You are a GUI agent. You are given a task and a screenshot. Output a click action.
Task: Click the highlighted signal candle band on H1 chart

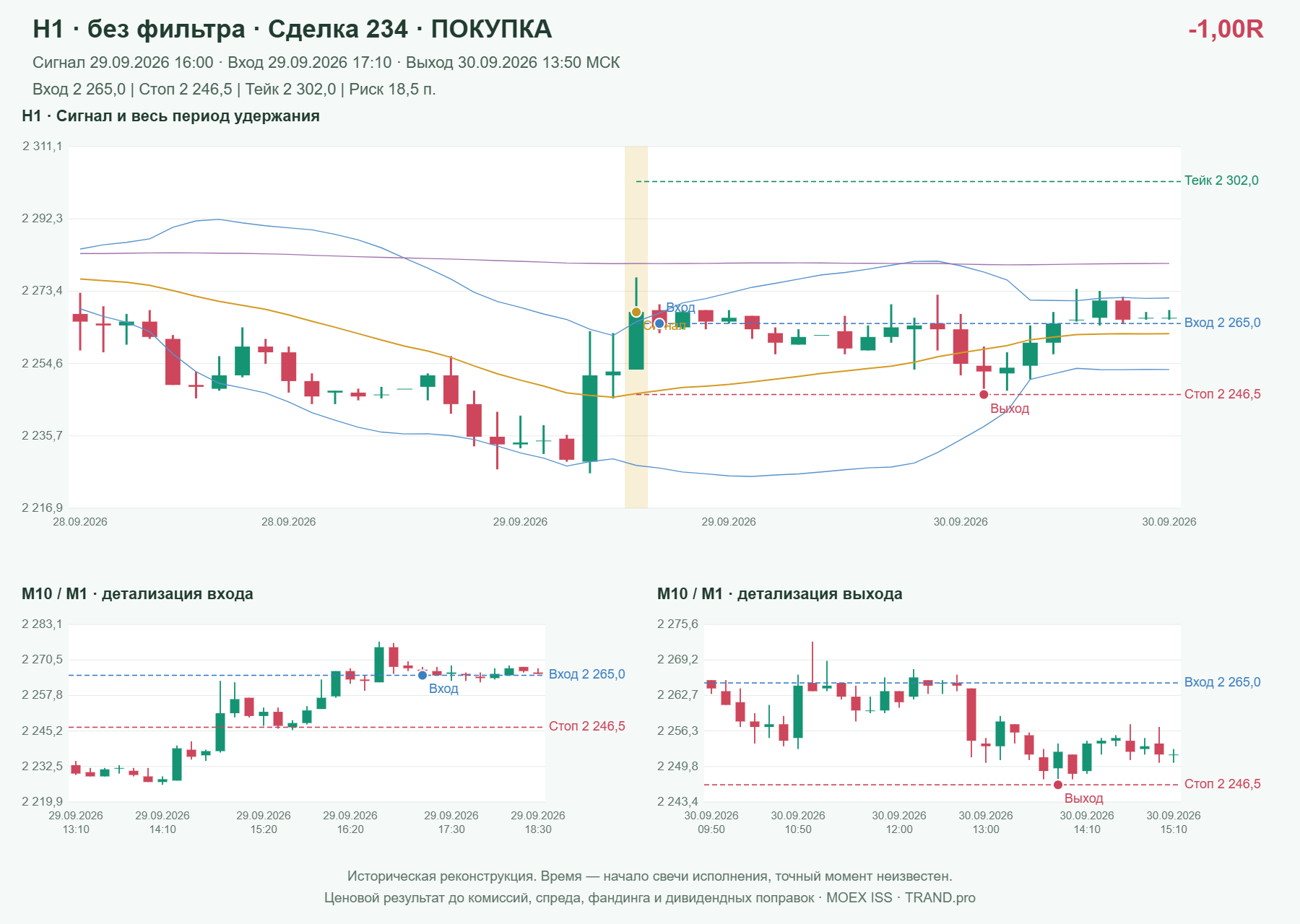click(636, 327)
